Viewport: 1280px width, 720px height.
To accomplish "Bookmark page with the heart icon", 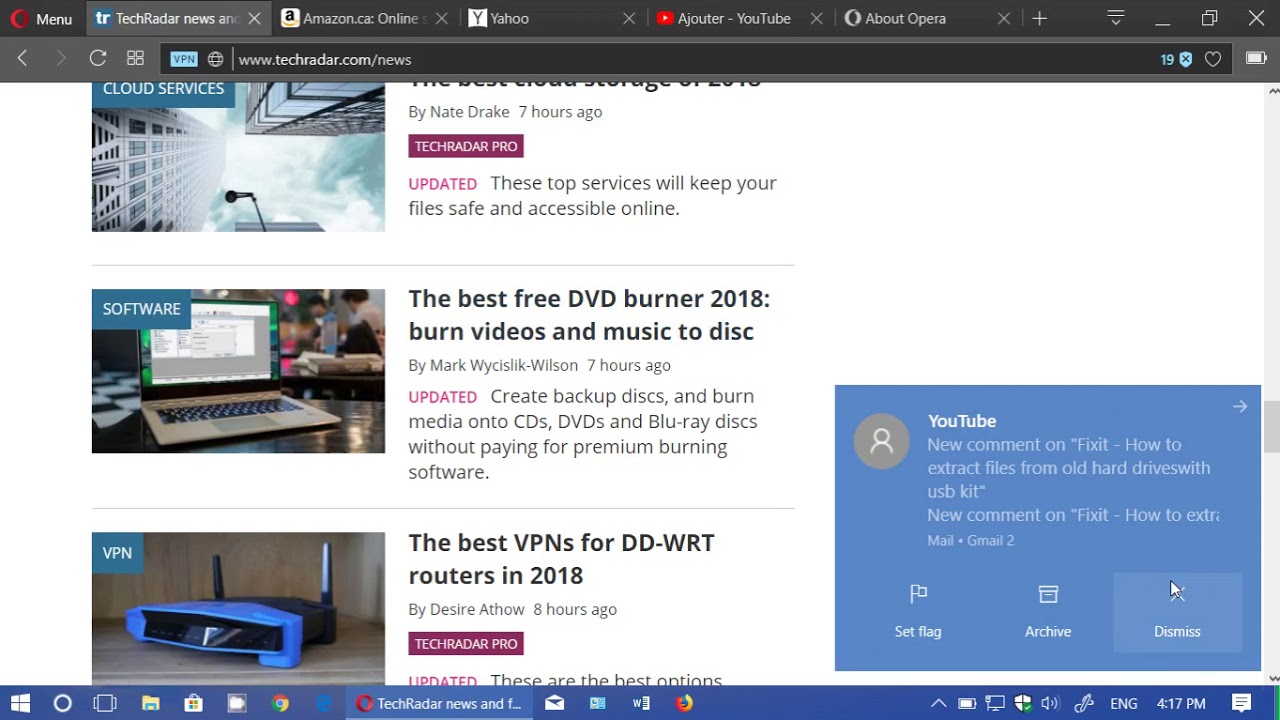I will click(1213, 59).
